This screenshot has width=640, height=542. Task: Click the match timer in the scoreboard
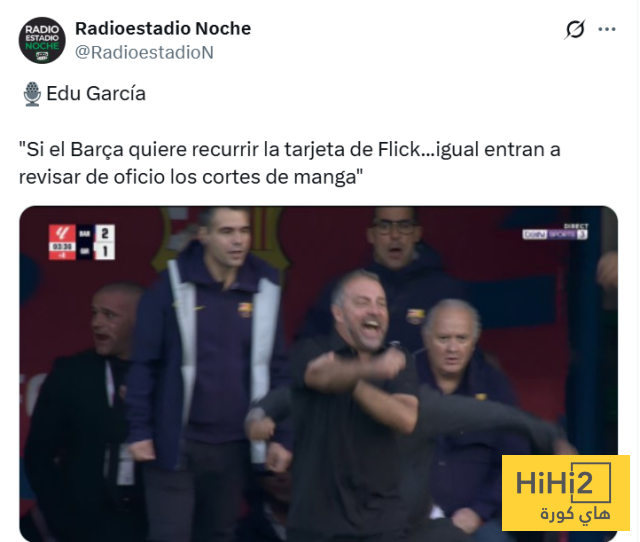[x=62, y=247]
